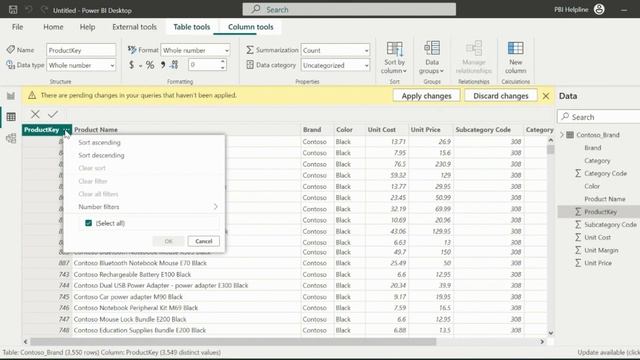
Task: Click the top Search box
Action: [x=349, y=9]
